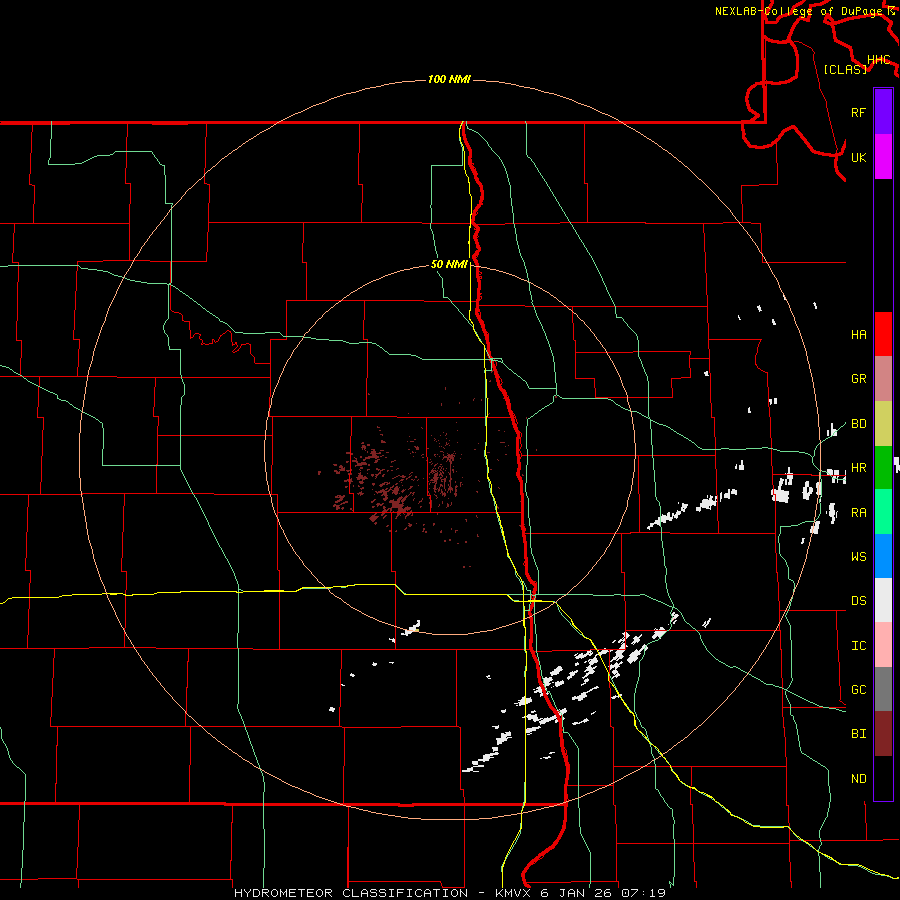The height and width of the screenshot is (900, 900).
Task: Click the '[CLAS]' label
Action: (845, 69)
